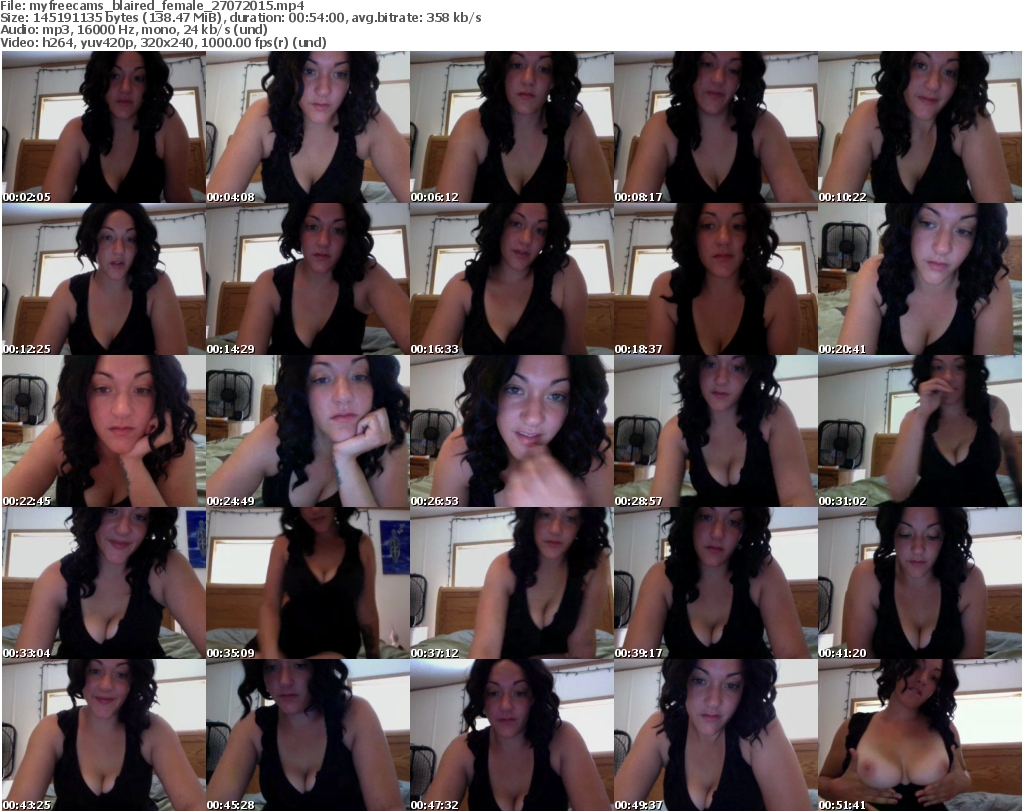Choose the frame at 00:47:32
Viewport: 1024px width, 811px height.
(511, 735)
